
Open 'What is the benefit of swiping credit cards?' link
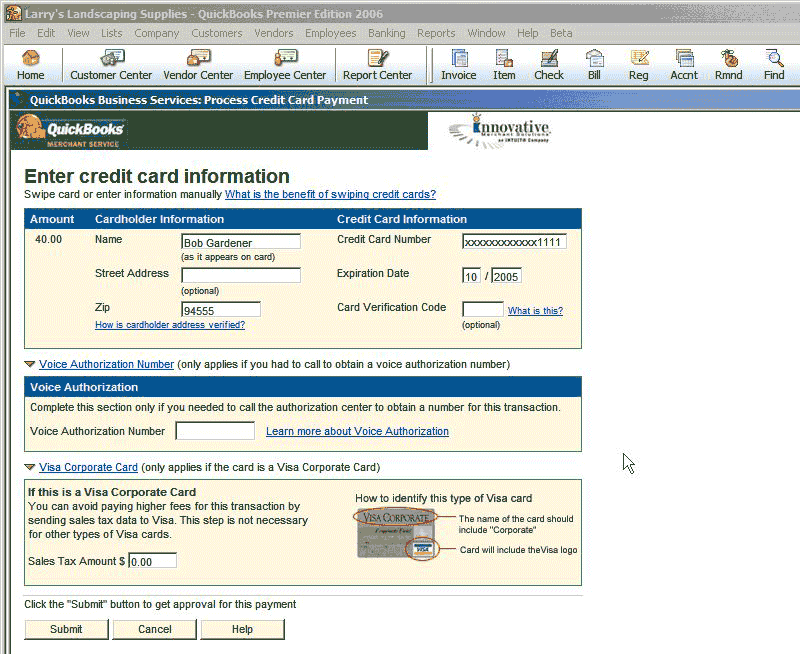coord(330,194)
